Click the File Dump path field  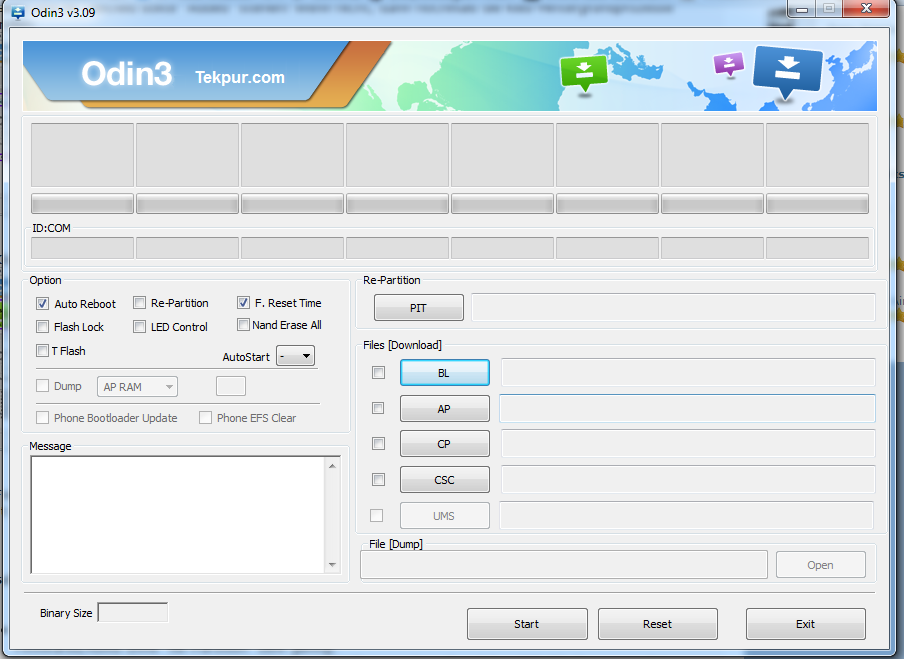click(x=564, y=564)
